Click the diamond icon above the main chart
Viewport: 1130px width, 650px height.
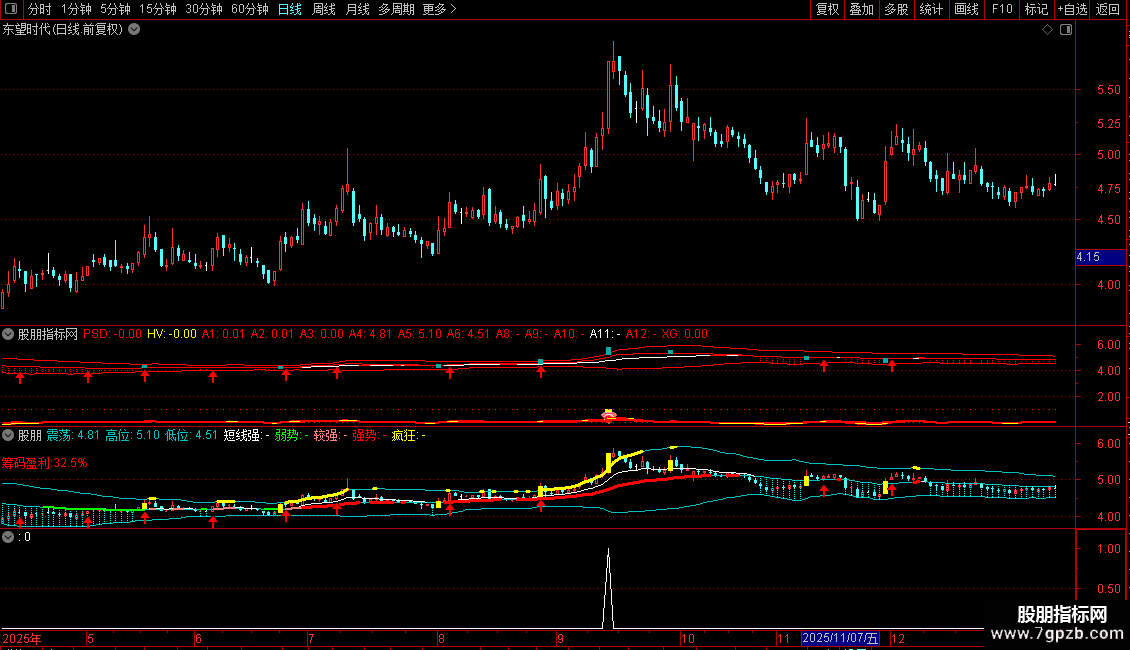tap(1048, 30)
